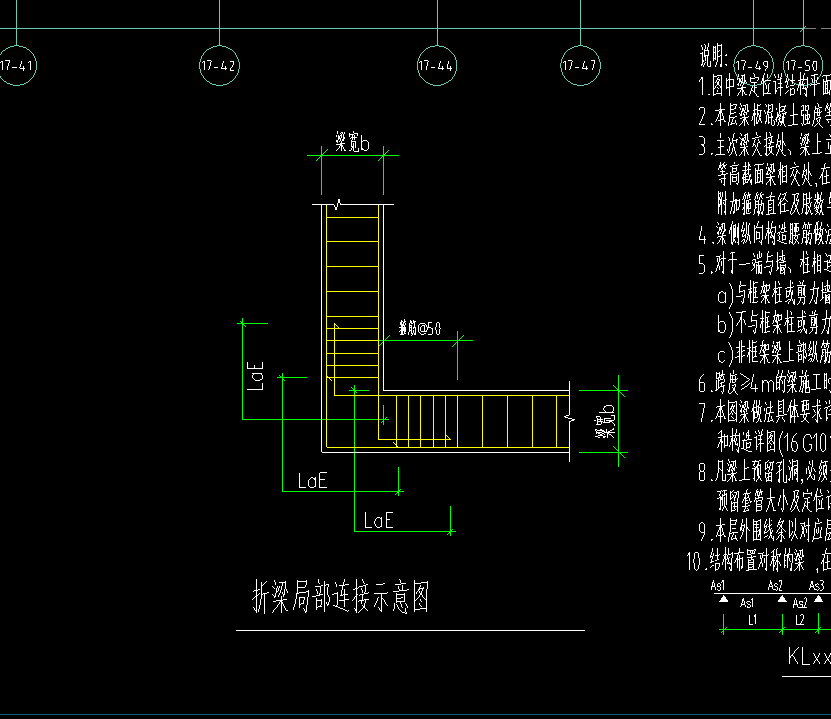Click note line 8.凡梁上预留孔洞
The image size is (831, 719).
(764, 471)
